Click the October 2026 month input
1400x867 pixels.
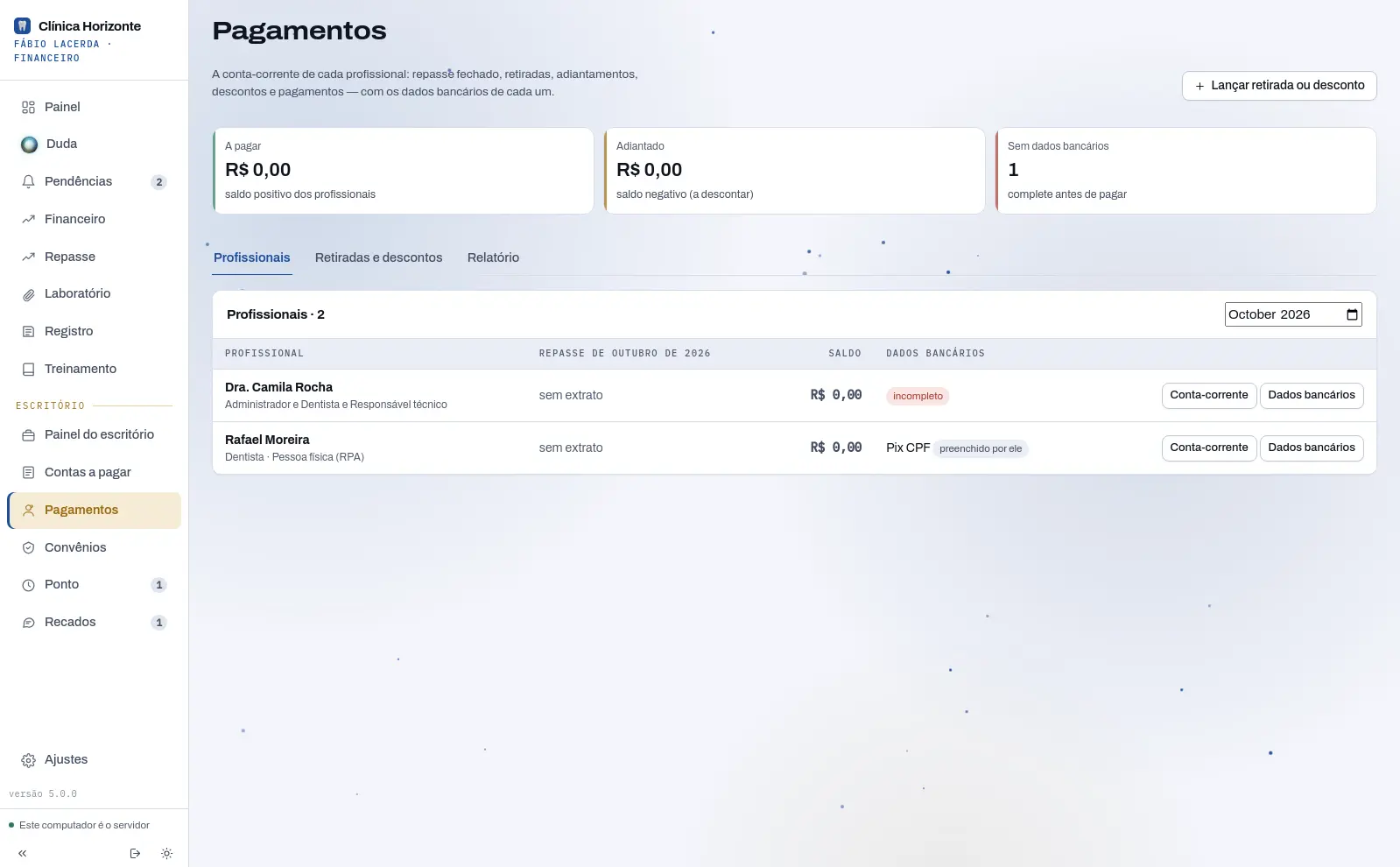point(1293,314)
